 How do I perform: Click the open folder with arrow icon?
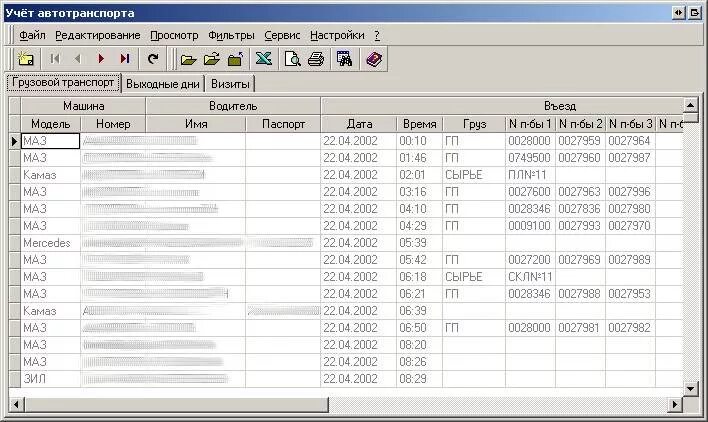click(211, 59)
